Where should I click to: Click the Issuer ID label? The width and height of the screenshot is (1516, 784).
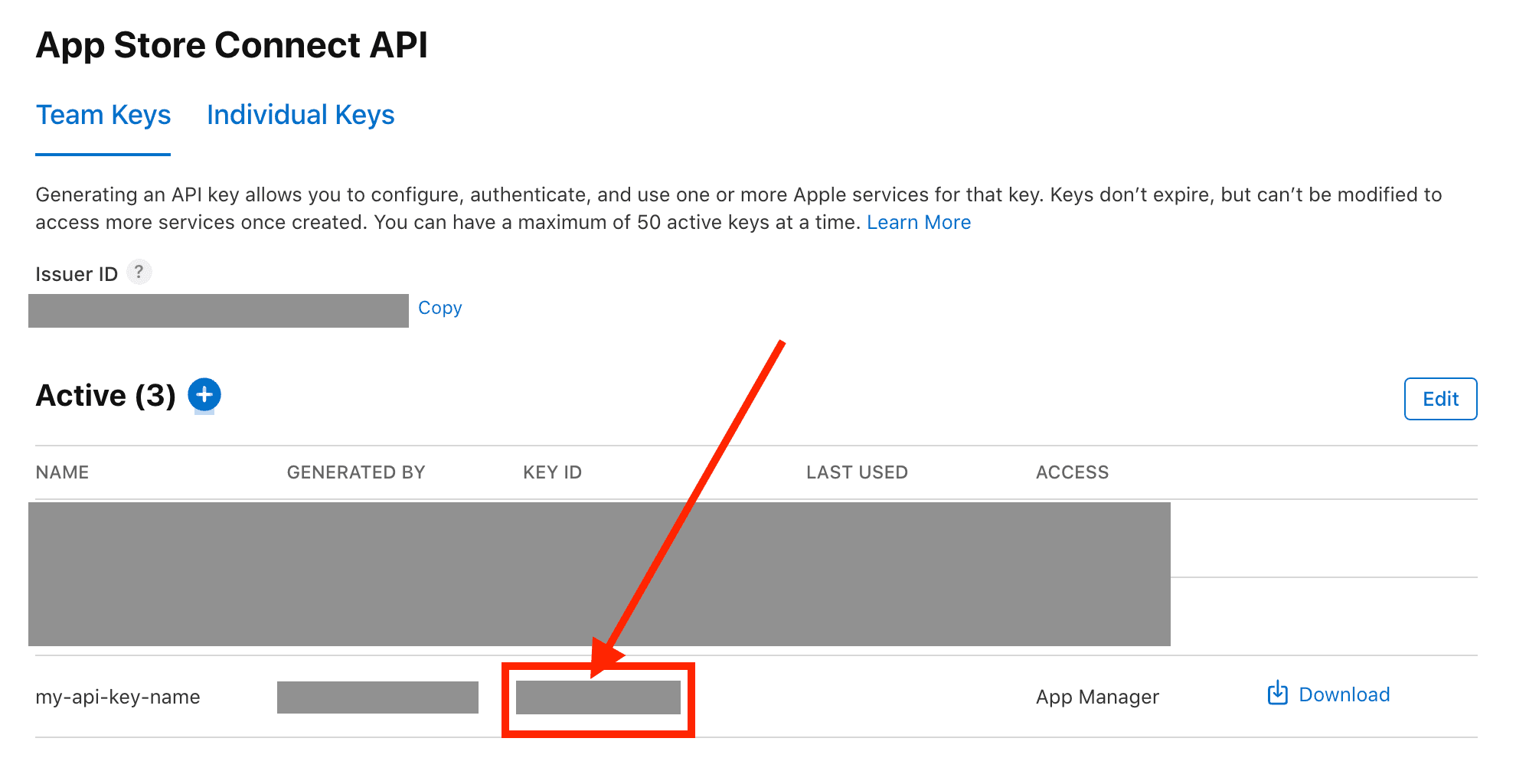(77, 274)
